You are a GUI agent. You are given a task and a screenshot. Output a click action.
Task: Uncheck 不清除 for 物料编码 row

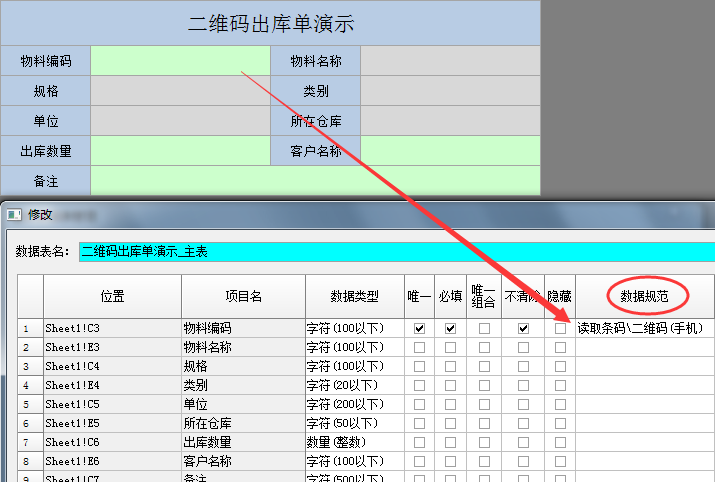click(x=523, y=328)
